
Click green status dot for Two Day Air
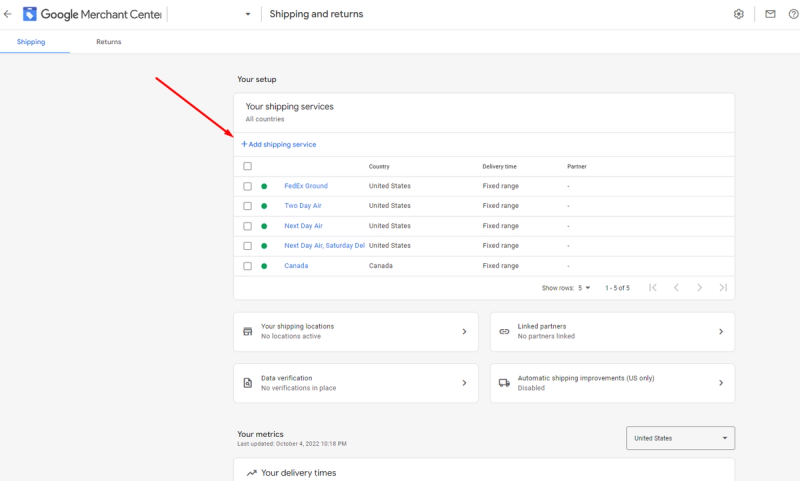point(264,206)
